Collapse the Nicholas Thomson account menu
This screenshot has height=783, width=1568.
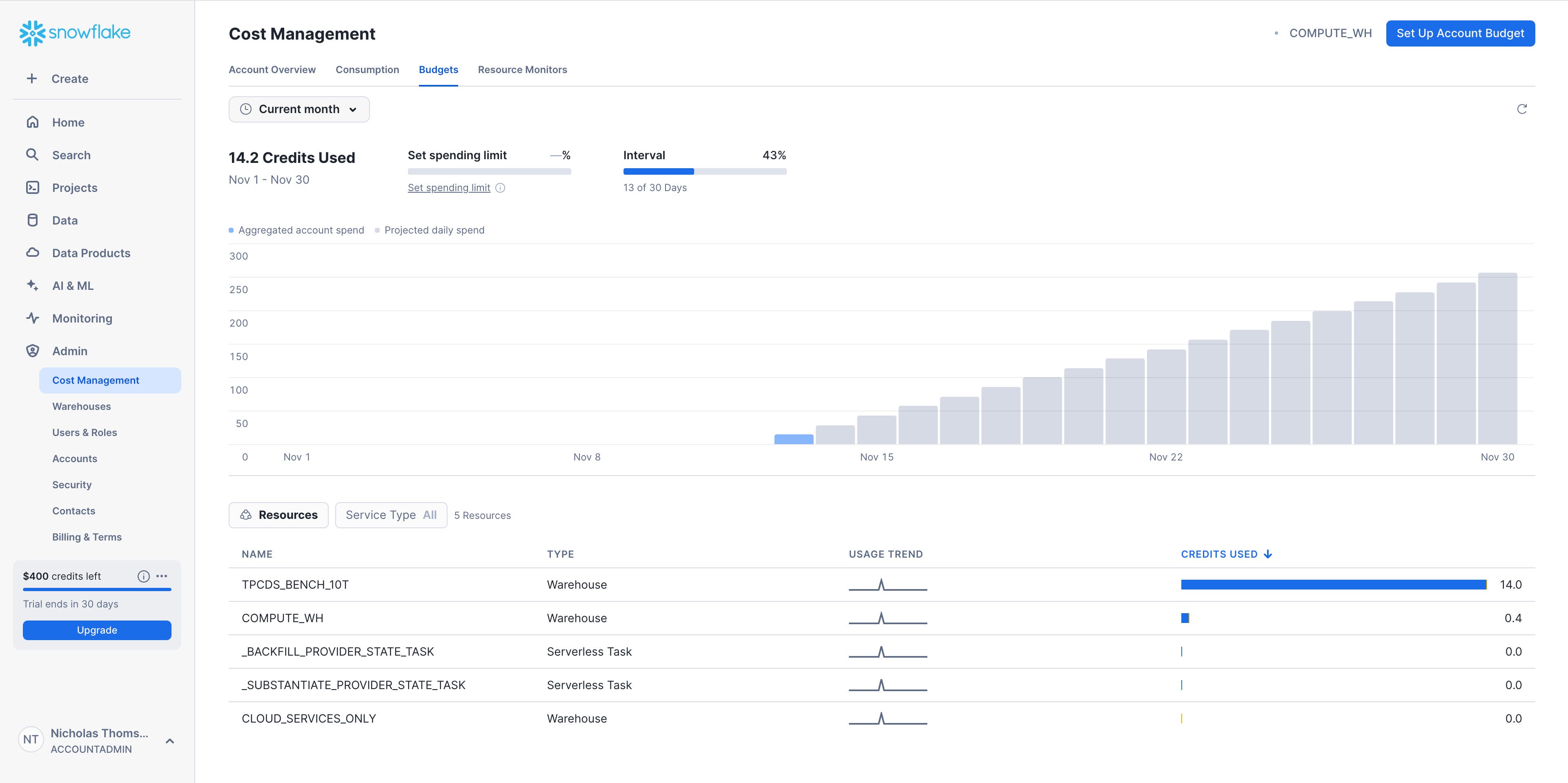click(169, 741)
